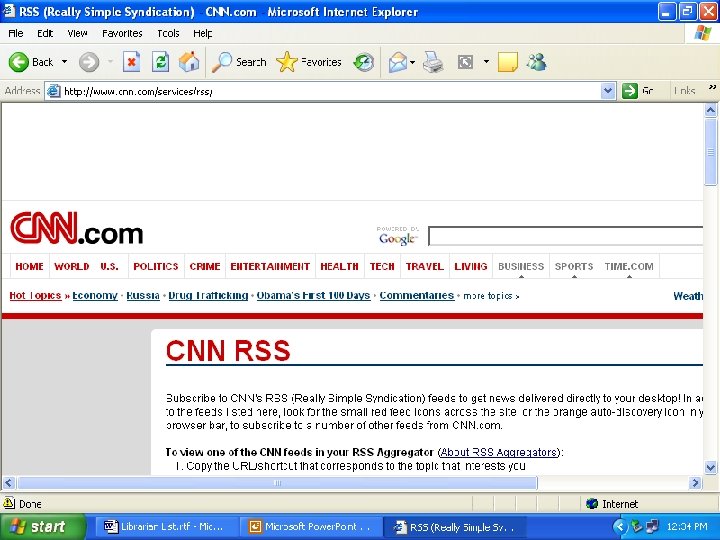
Task: Open Favorites star toolbar button
Action: [309, 62]
